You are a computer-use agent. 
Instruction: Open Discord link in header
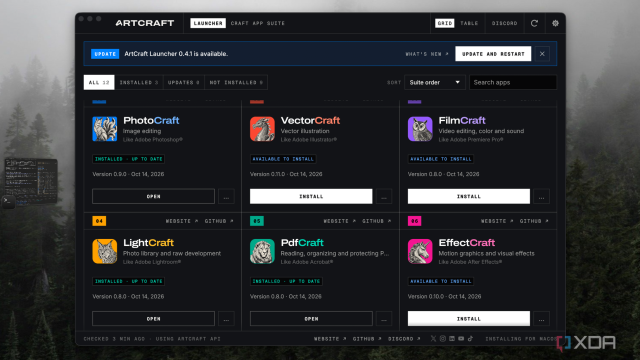(x=504, y=23)
